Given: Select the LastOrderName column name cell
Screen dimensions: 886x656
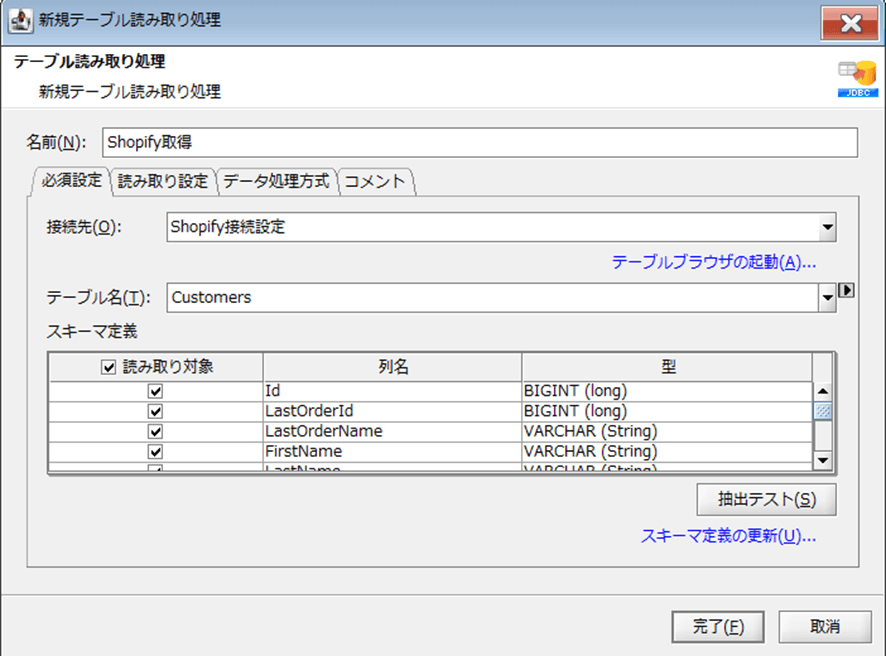Looking at the screenshot, I should pos(392,432).
